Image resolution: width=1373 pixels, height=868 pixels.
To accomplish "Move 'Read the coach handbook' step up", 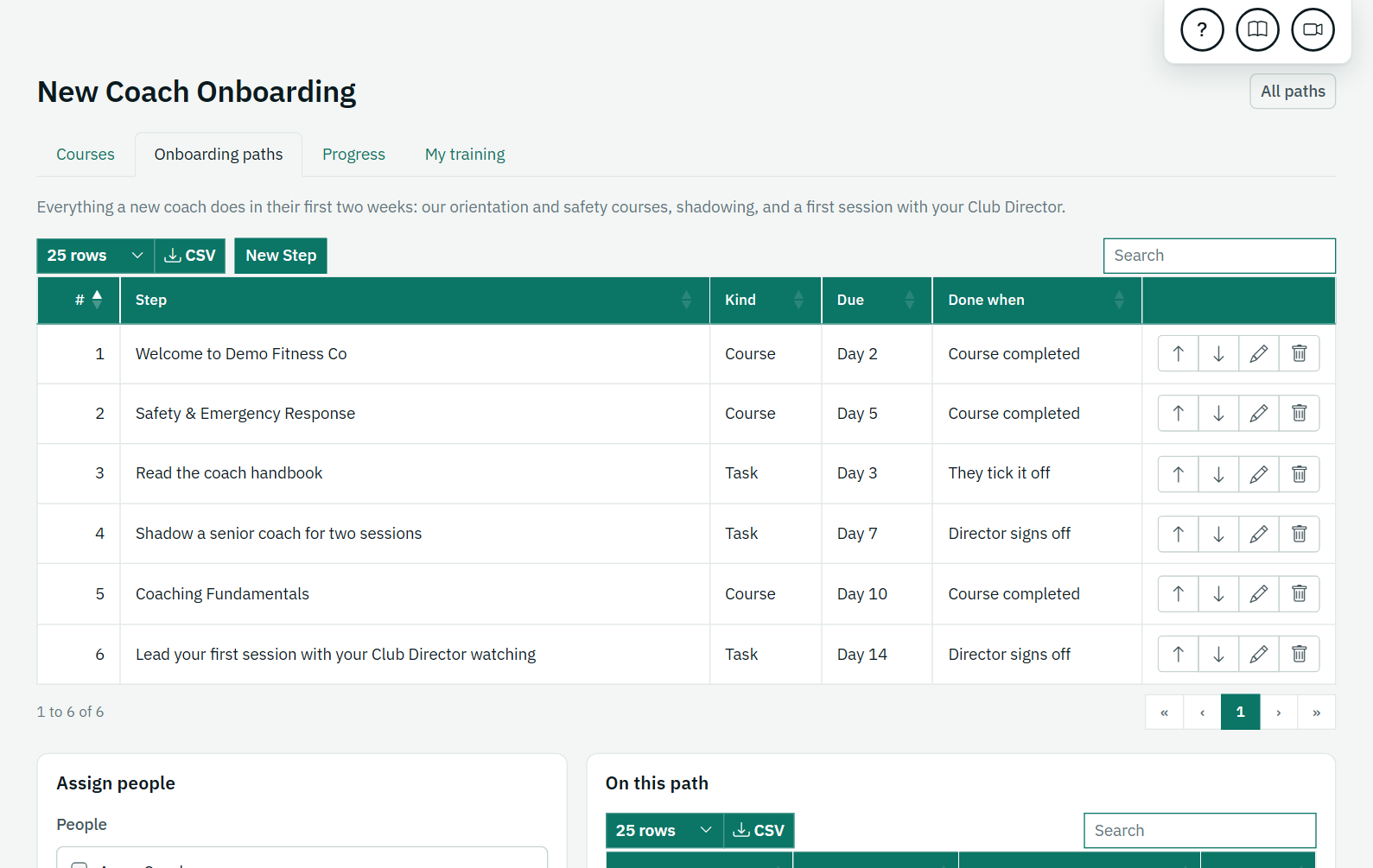I will pos(1178,473).
